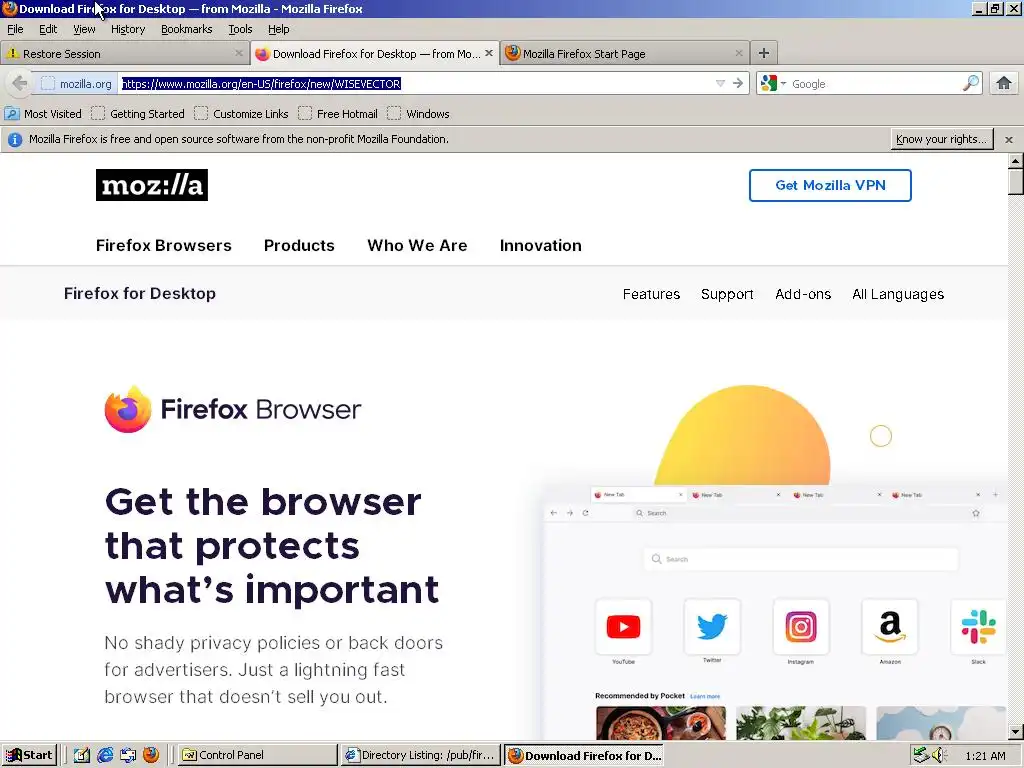
Task: Expand the Firefox Browsers navigation menu
Action: coord(163,246)
